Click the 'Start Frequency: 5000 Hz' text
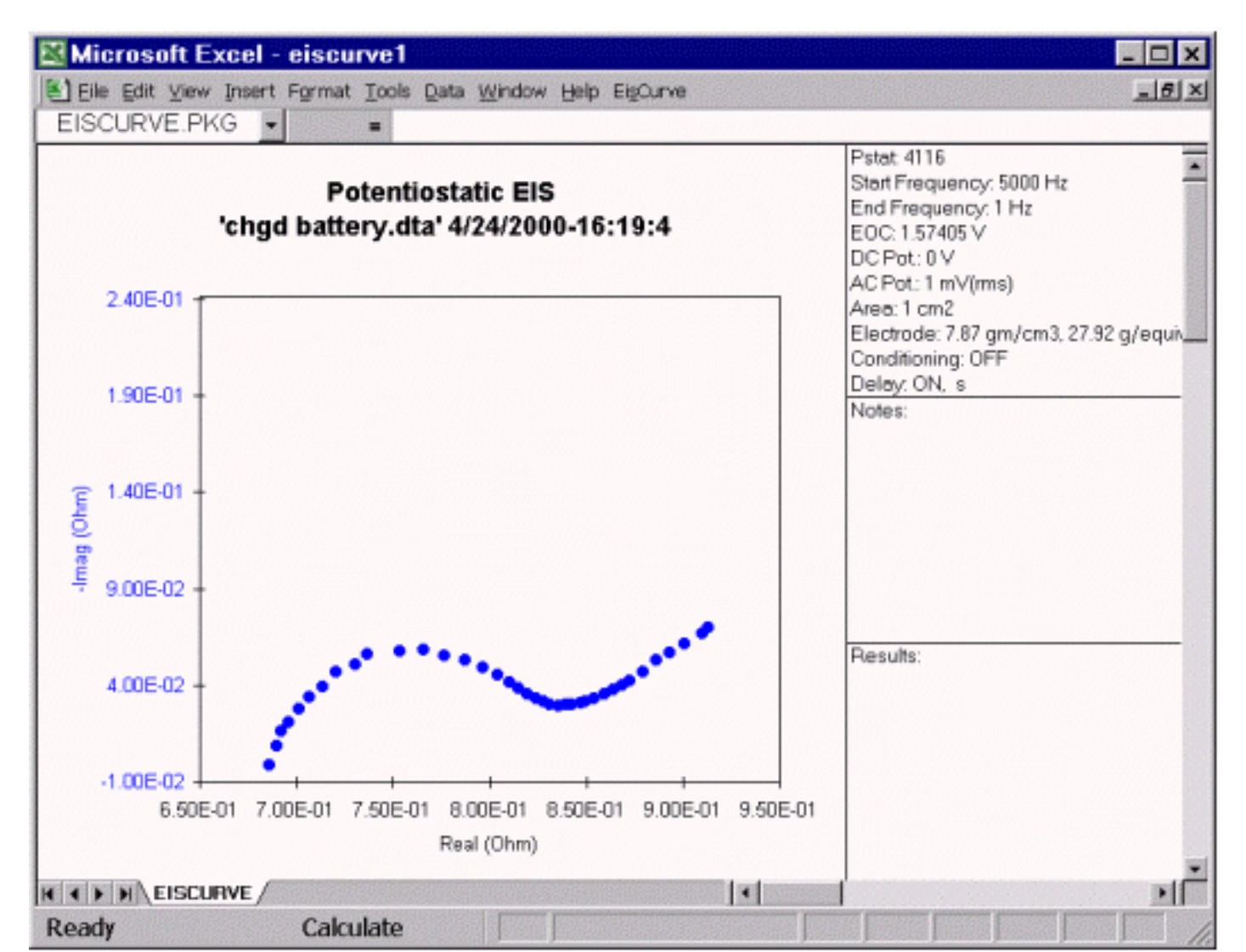The image size is (1246, 952). coord(959,183)
